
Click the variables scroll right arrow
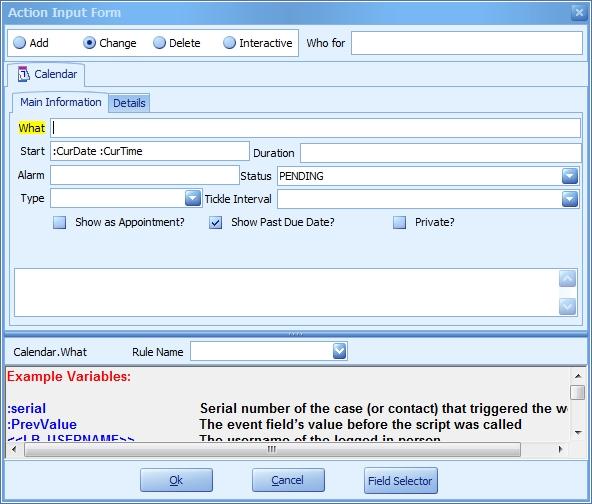point(560,449)
